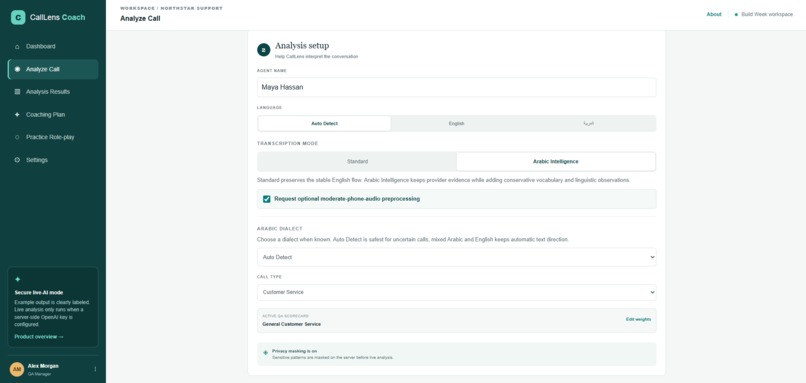This screenshot has height=383, width=806.
Task: Click the CallLens Coach logo icon
Action: [18, 17]
